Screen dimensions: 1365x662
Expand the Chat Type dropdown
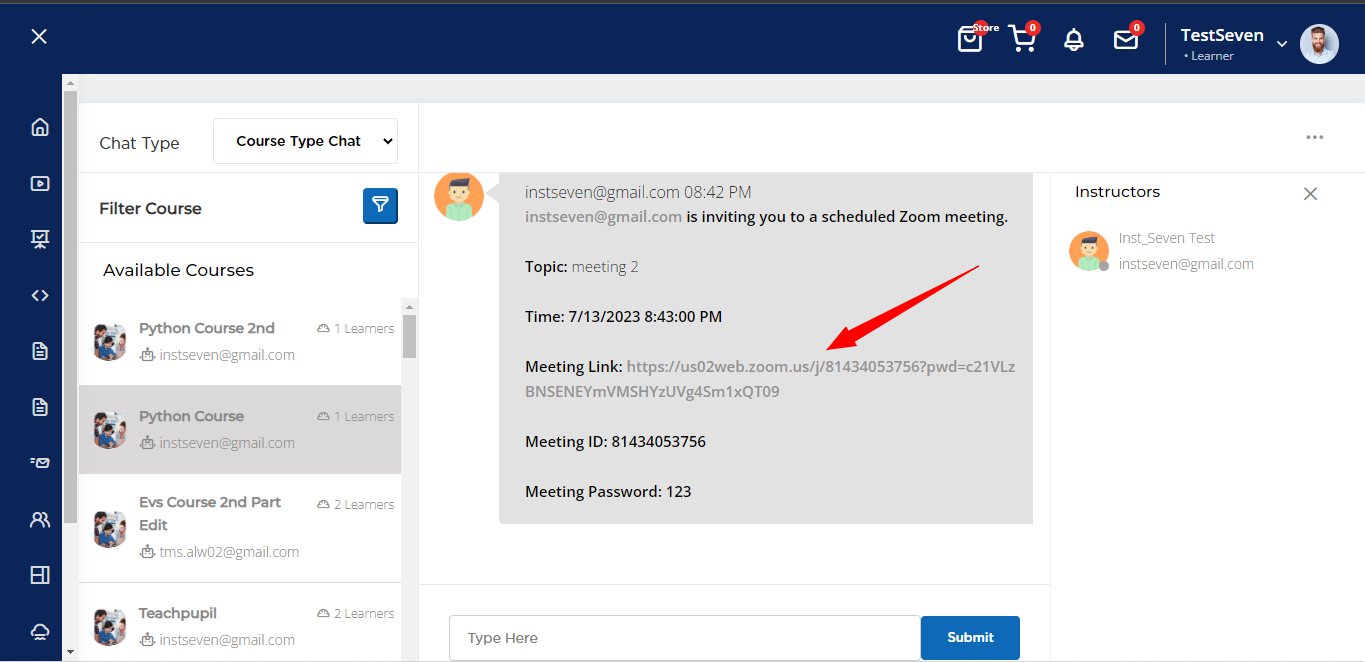click(x=305, y=141)
